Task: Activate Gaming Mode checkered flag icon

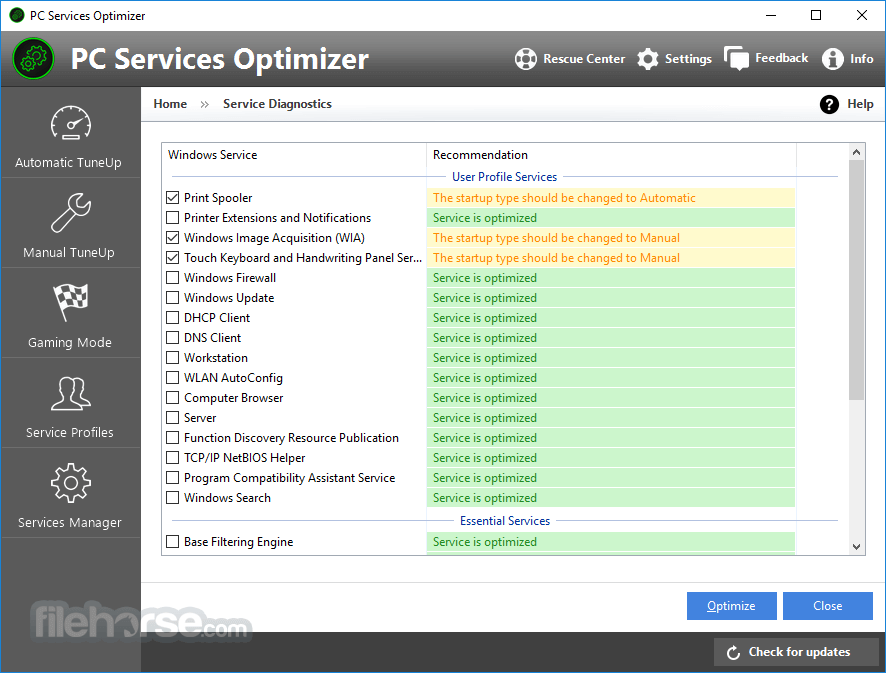Action: 71,302
